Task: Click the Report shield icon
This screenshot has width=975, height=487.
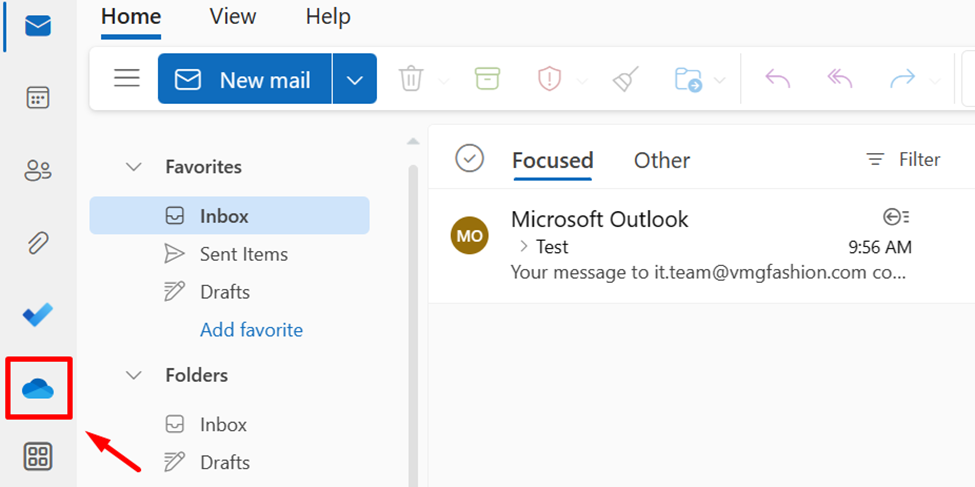Action: pos(549,79)
